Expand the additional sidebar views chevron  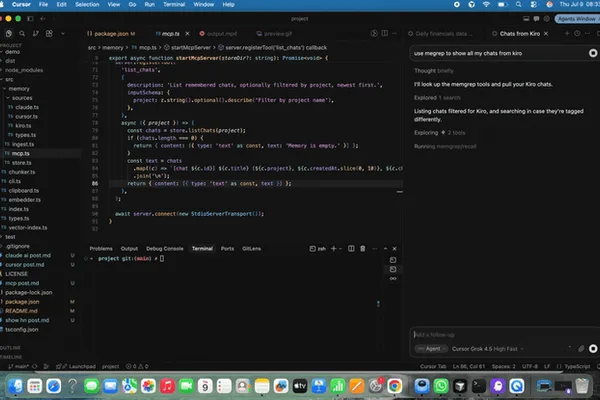[x=63, y=34]
